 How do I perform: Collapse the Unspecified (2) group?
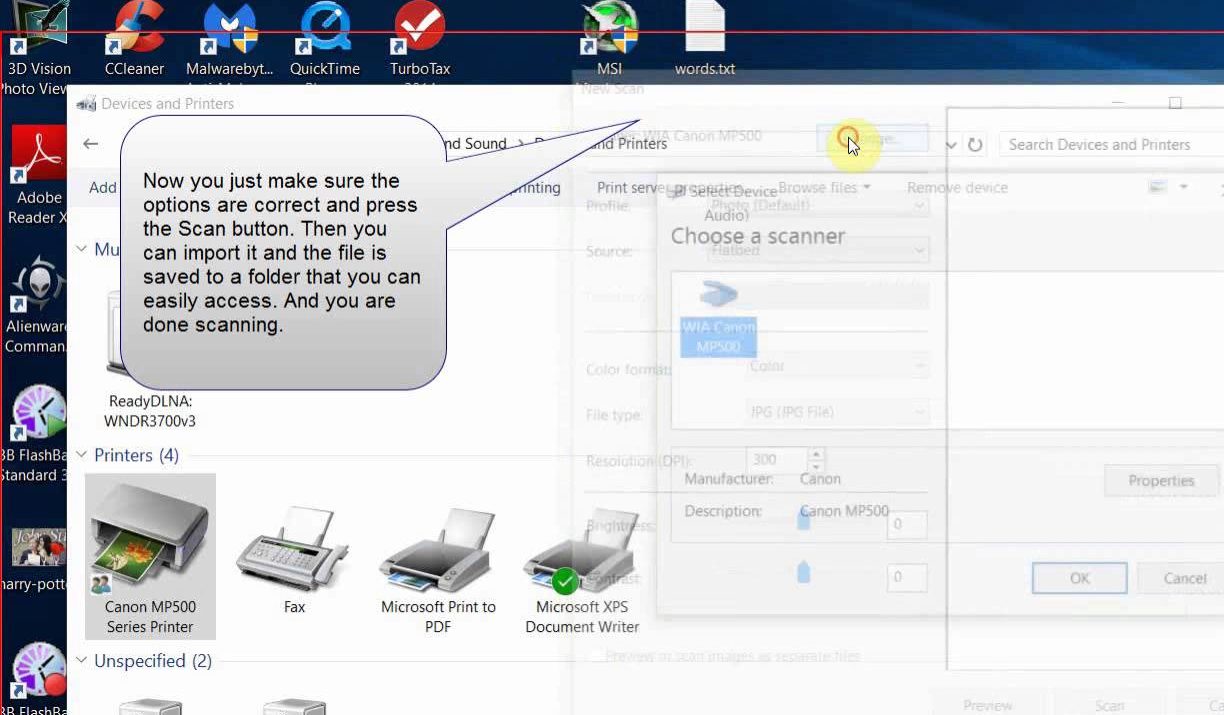click(82, 661)
